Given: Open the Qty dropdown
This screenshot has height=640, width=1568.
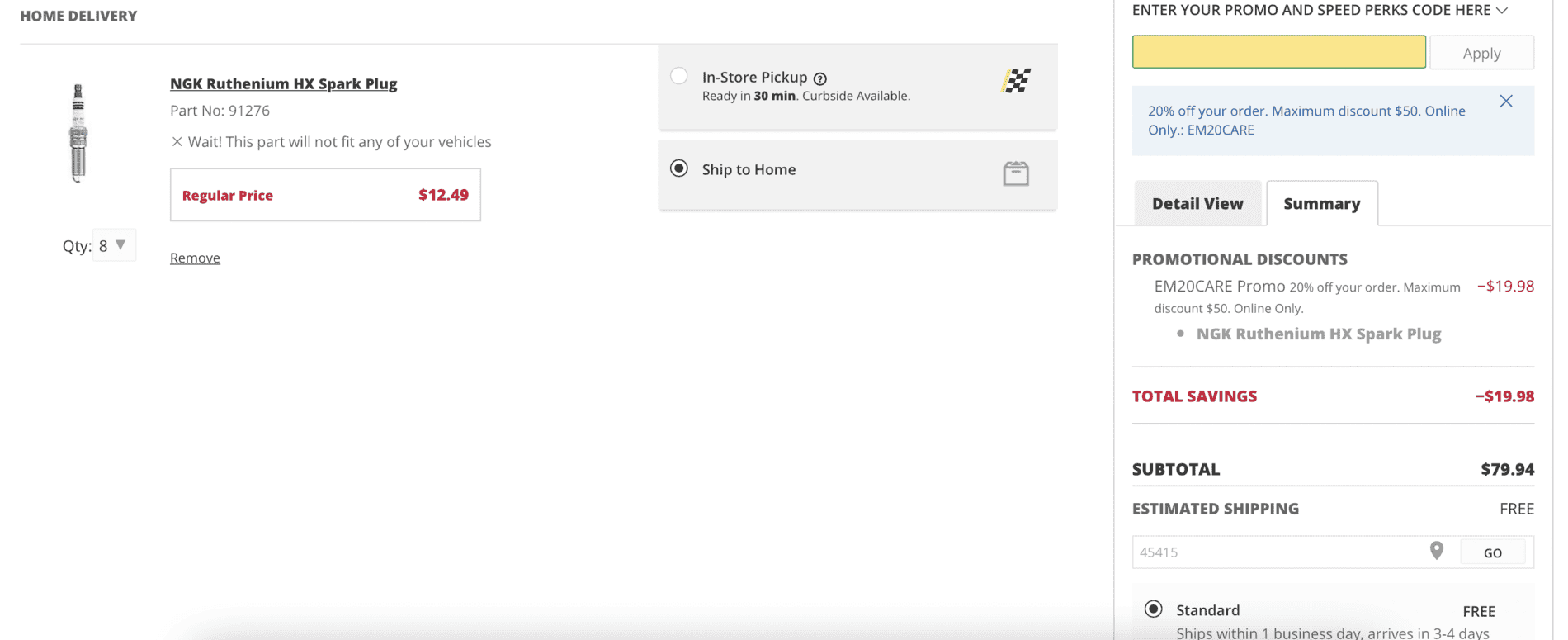Looking at the screenshot, I should click(114, 245).
